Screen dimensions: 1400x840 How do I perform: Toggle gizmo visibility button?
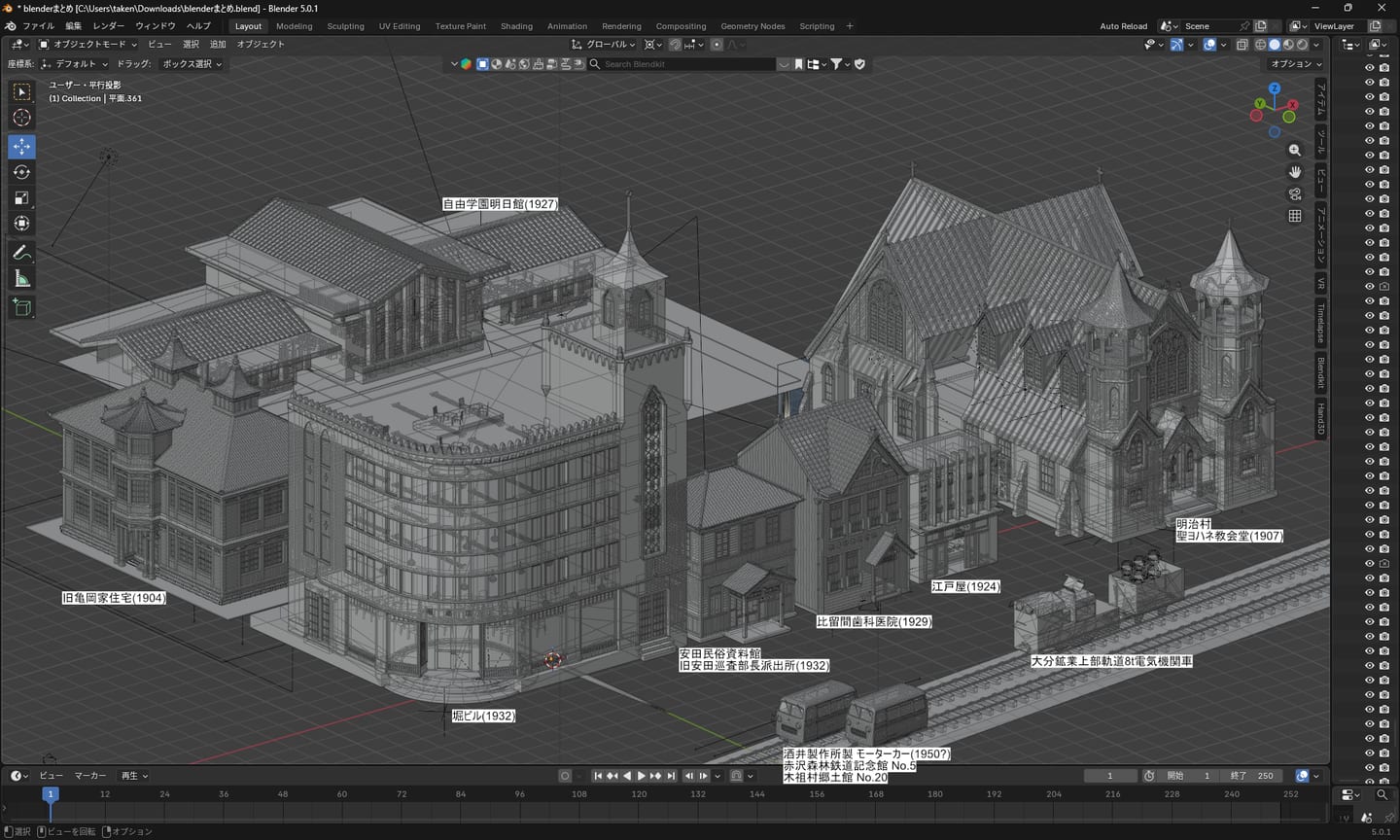(x=1176, y=45)
